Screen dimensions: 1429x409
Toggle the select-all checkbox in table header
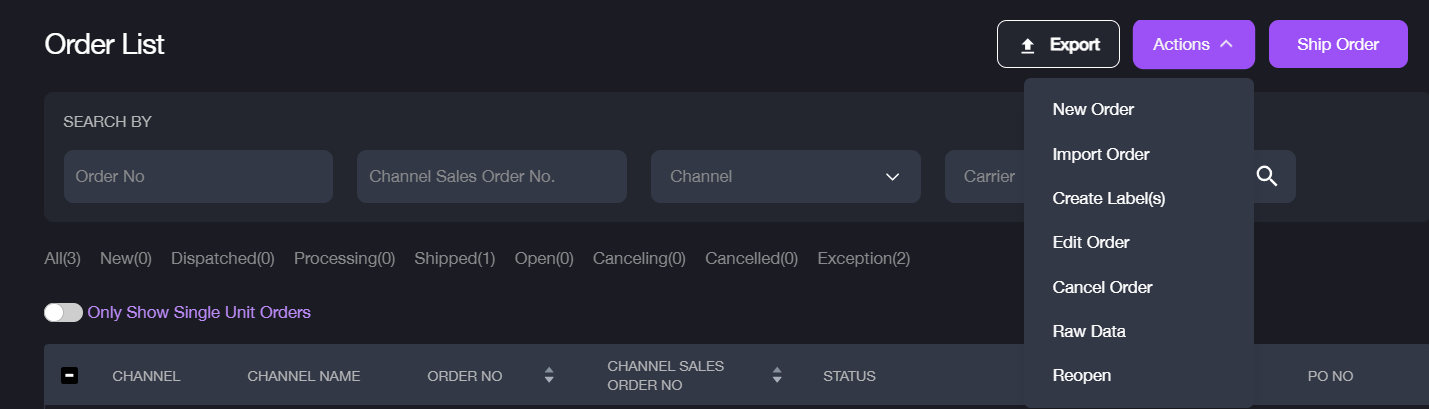[x=69, y=376]
